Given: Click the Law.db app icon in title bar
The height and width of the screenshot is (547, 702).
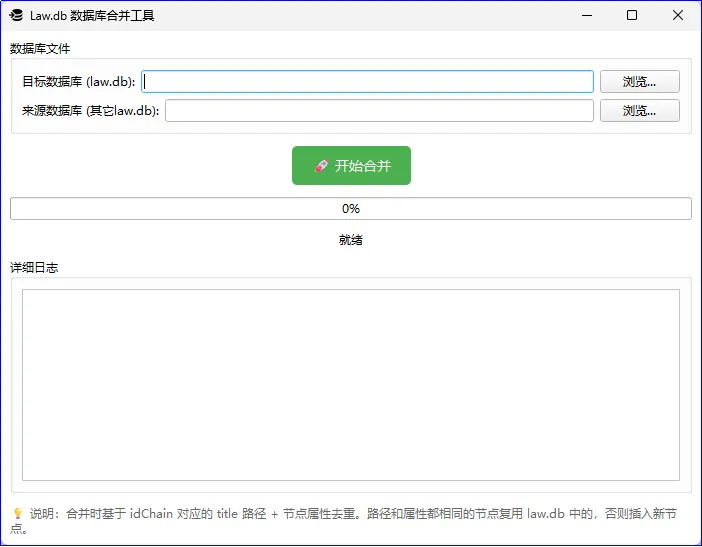Looking at the screenshot, I should (16, 15).
